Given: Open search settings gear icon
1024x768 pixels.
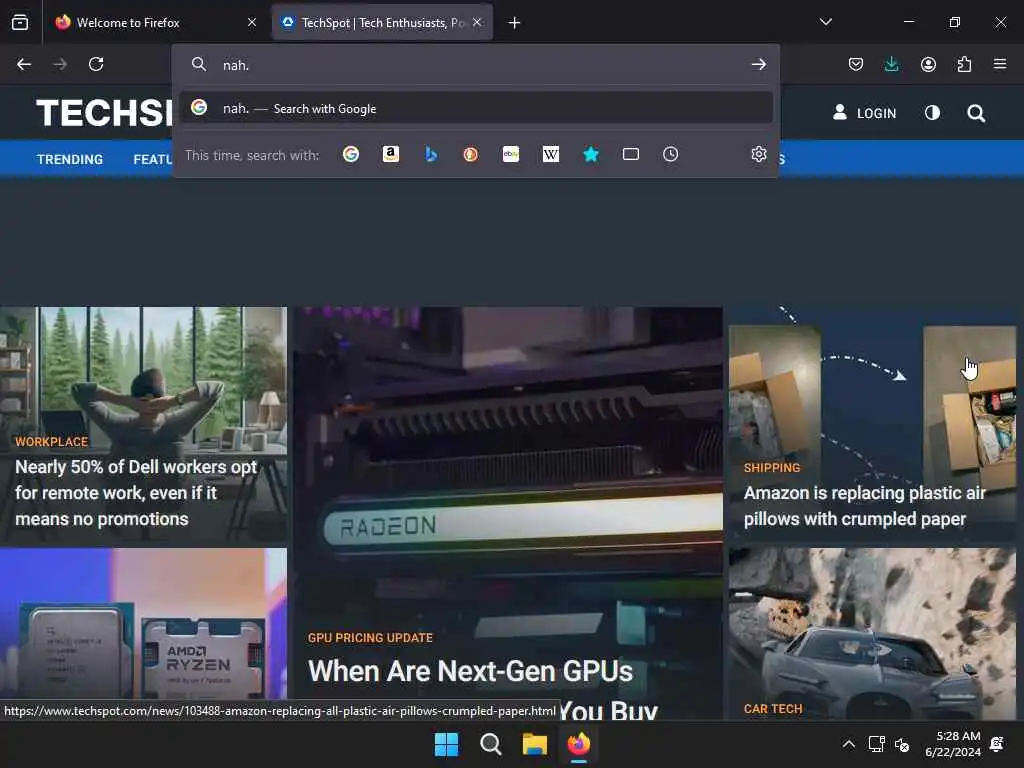Looking at the screenshot, I should [x=758, y=154].
